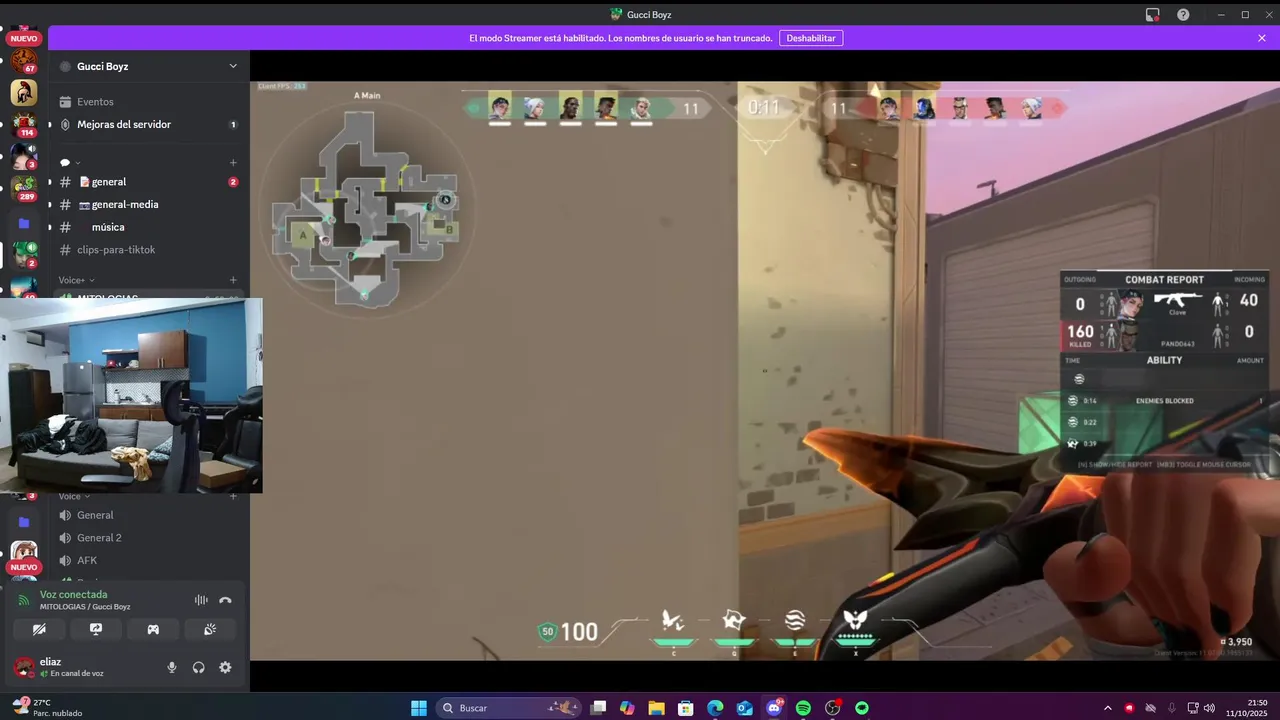Open Outlook from the taskbar
Image resolution: width=1280 pixels, height=720 pixels.
coord(745,708)
